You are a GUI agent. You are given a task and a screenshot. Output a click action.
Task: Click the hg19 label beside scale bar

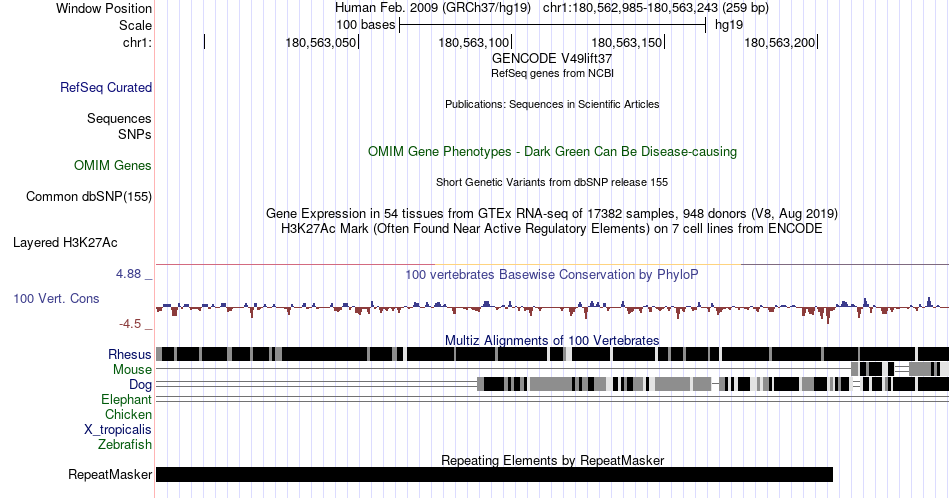[729, 25]
